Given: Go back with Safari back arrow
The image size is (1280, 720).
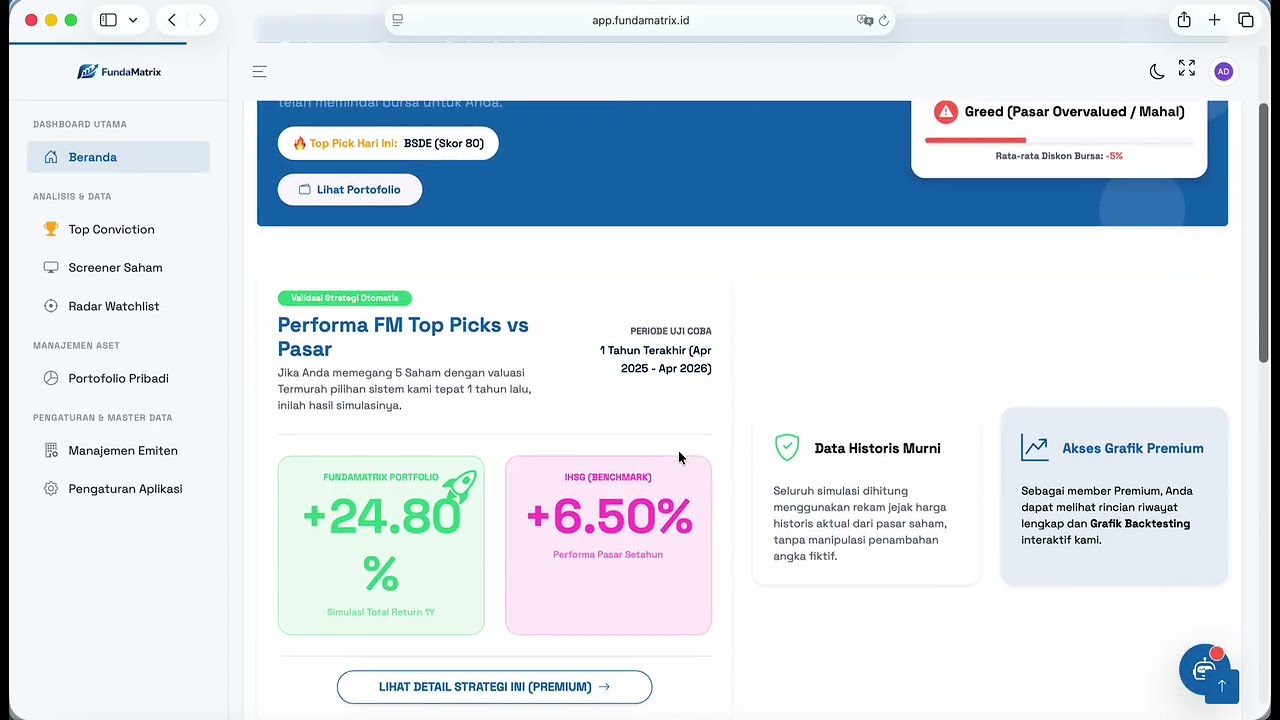Looking at the screenshot, I should tap(172, 20).
